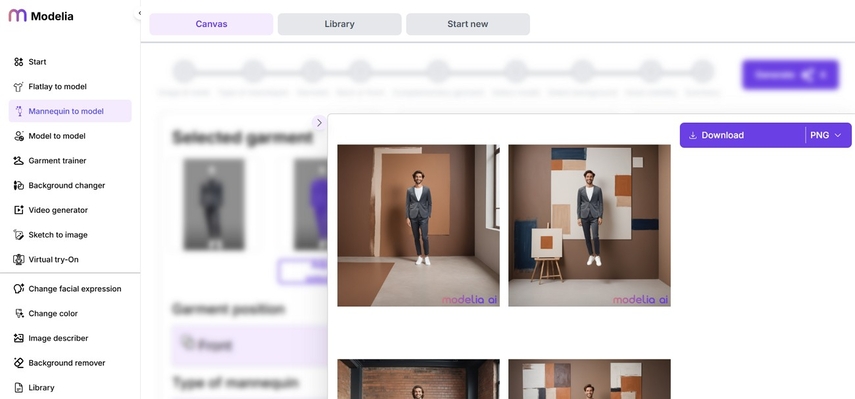Image resolution: width=855 pixels, height=399 pixels.
Task: Open Change color tool
Action: (70, 313)
